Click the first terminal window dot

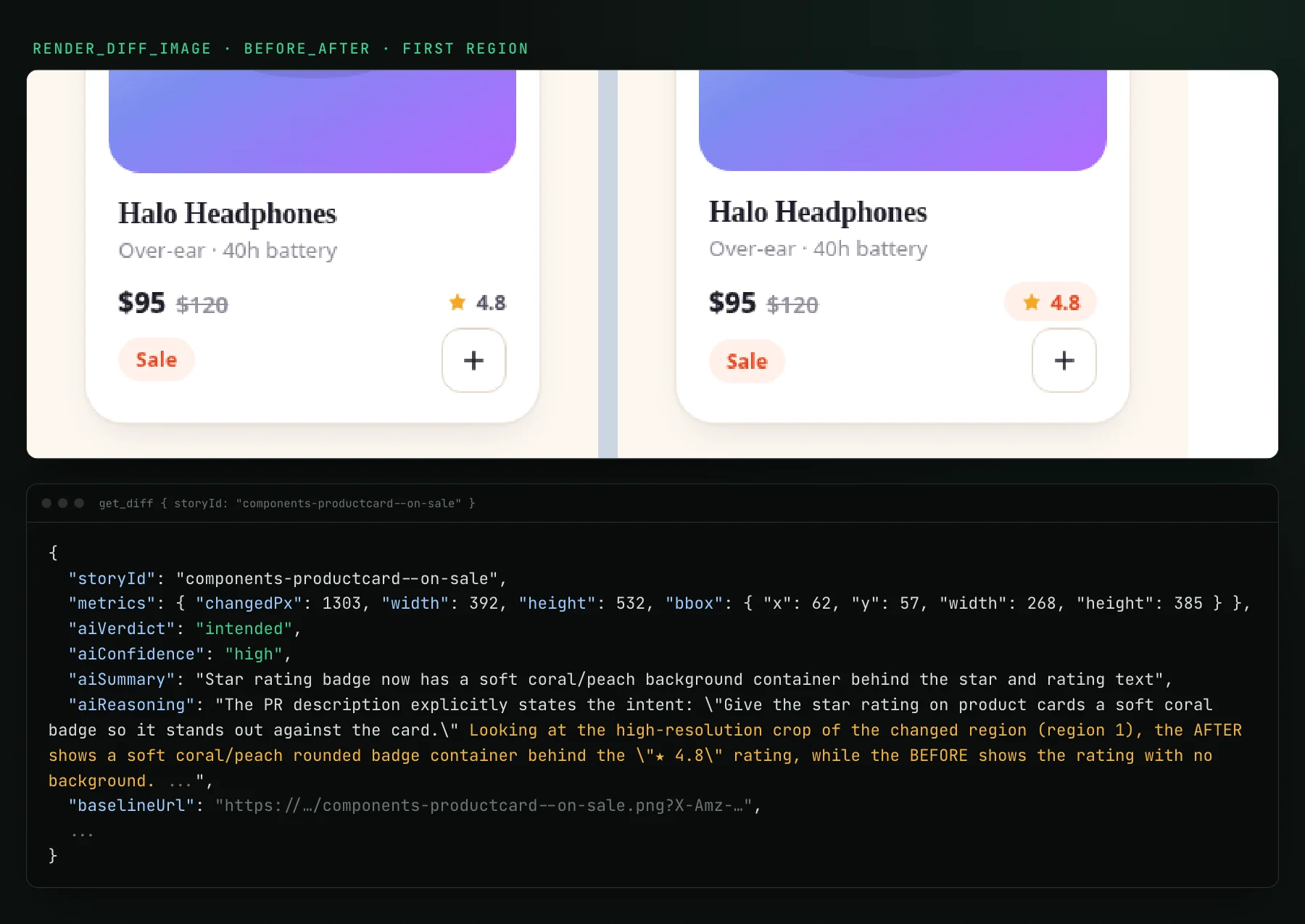point(46,503)
